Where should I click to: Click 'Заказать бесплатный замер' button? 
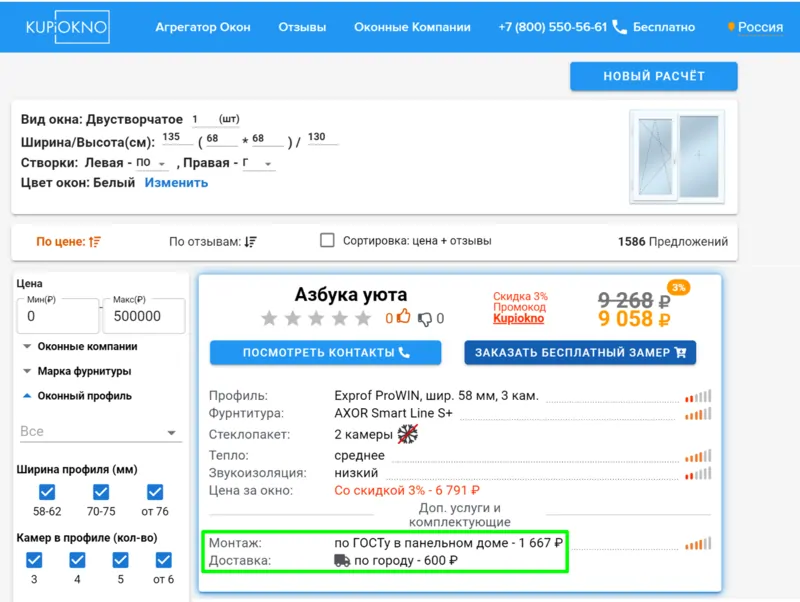580,353
